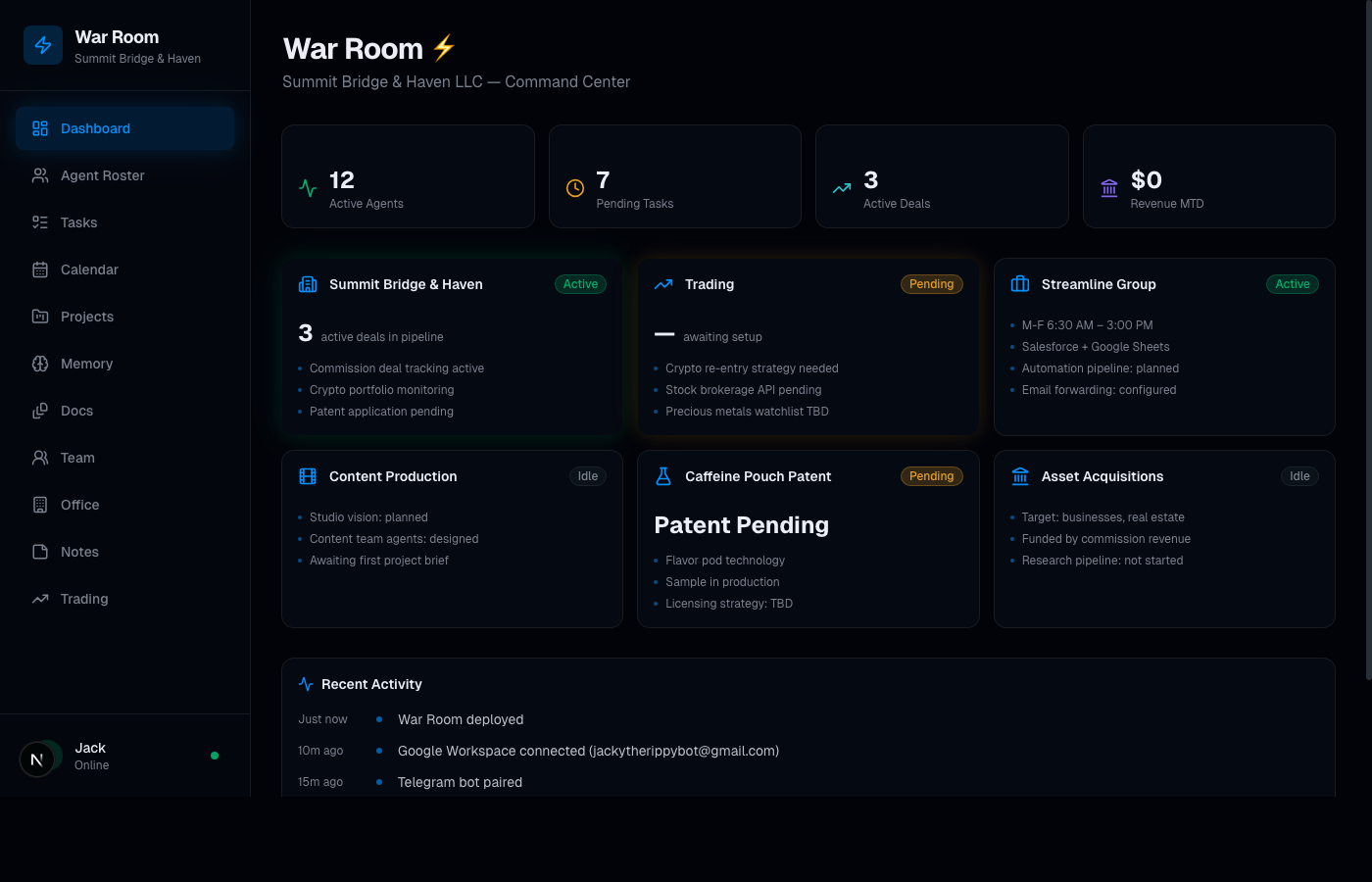Screen dimensions: 1372x882
Task: Click the Agent Roster people icon
Action: pos(40,175)
